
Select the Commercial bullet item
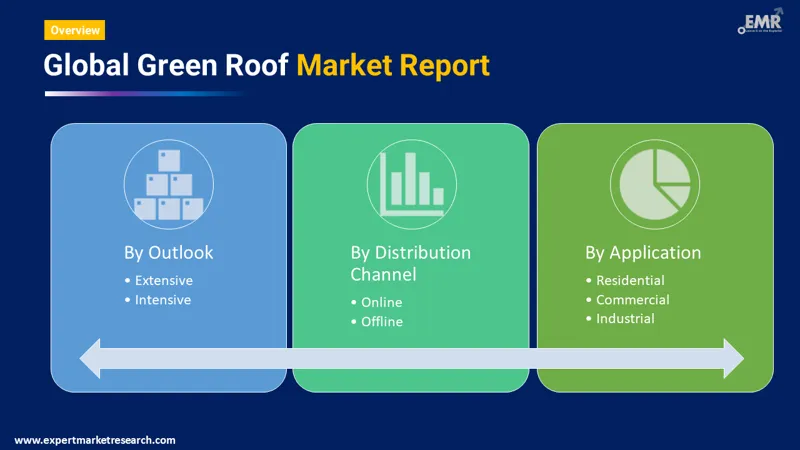(x=632, y=300)
